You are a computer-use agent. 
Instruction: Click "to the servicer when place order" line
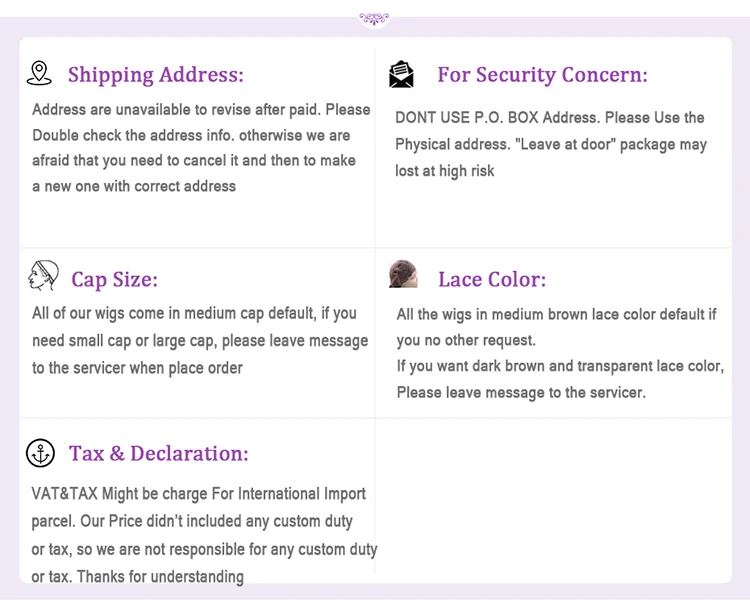(x=137, y=368)
